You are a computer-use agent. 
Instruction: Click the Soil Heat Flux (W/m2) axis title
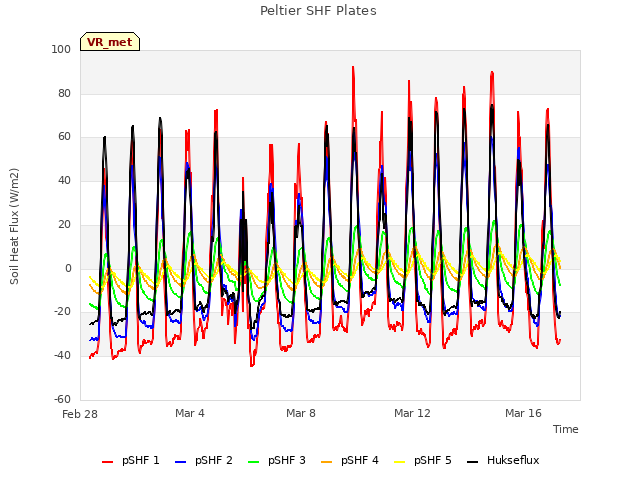point(14,226)
